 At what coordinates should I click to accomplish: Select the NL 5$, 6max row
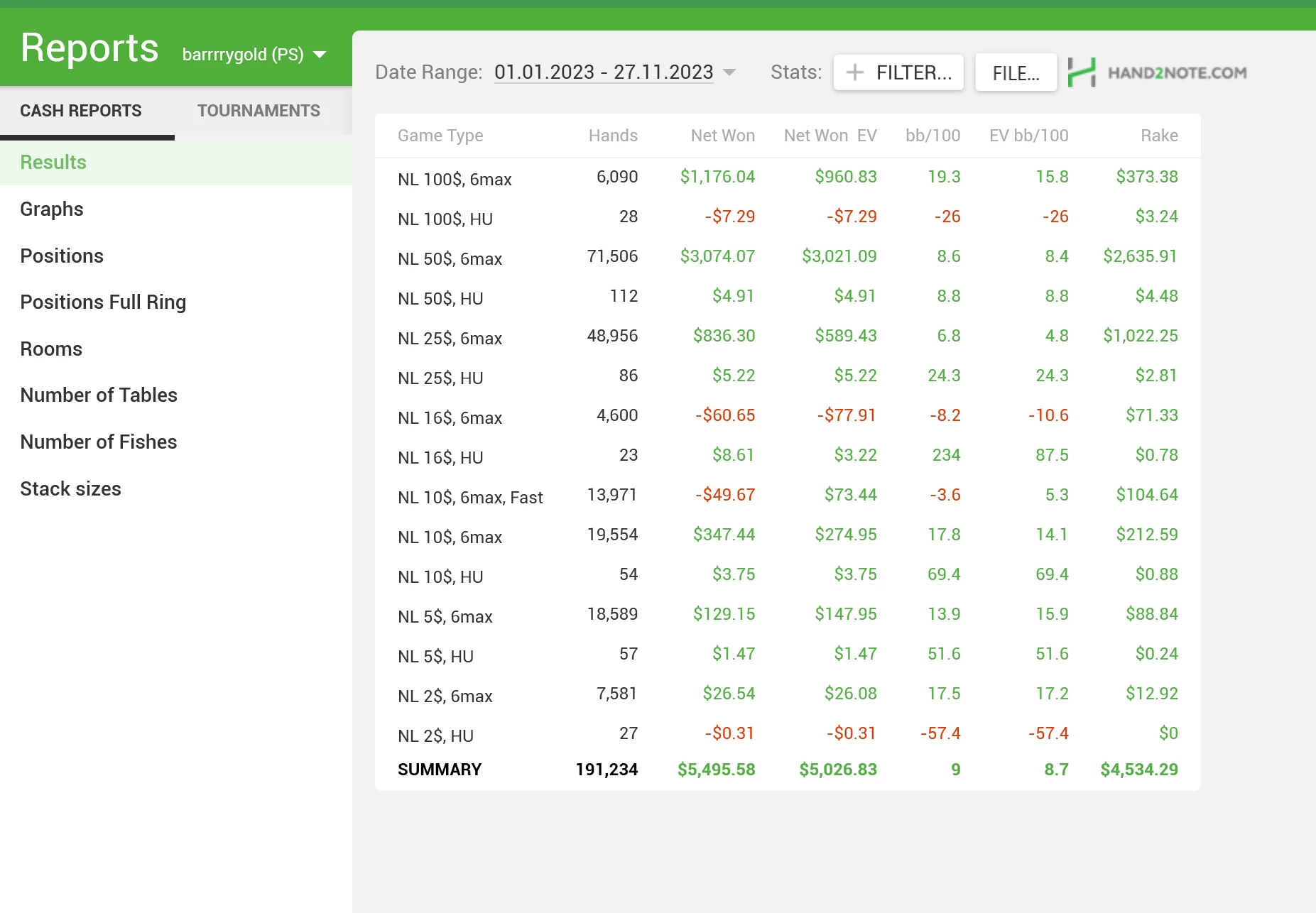coord(788,615)
